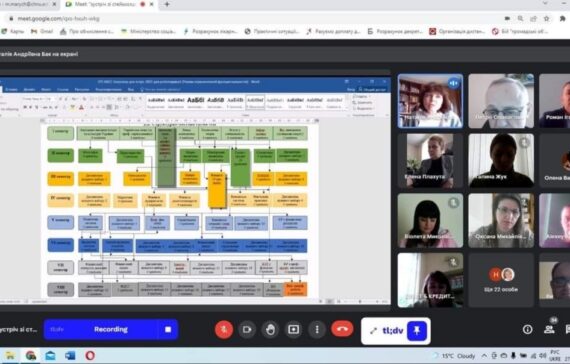The height and width of the screenshot is (364, 570).
Task: Click the meet.google.com address bar
Action: point(254,19)
